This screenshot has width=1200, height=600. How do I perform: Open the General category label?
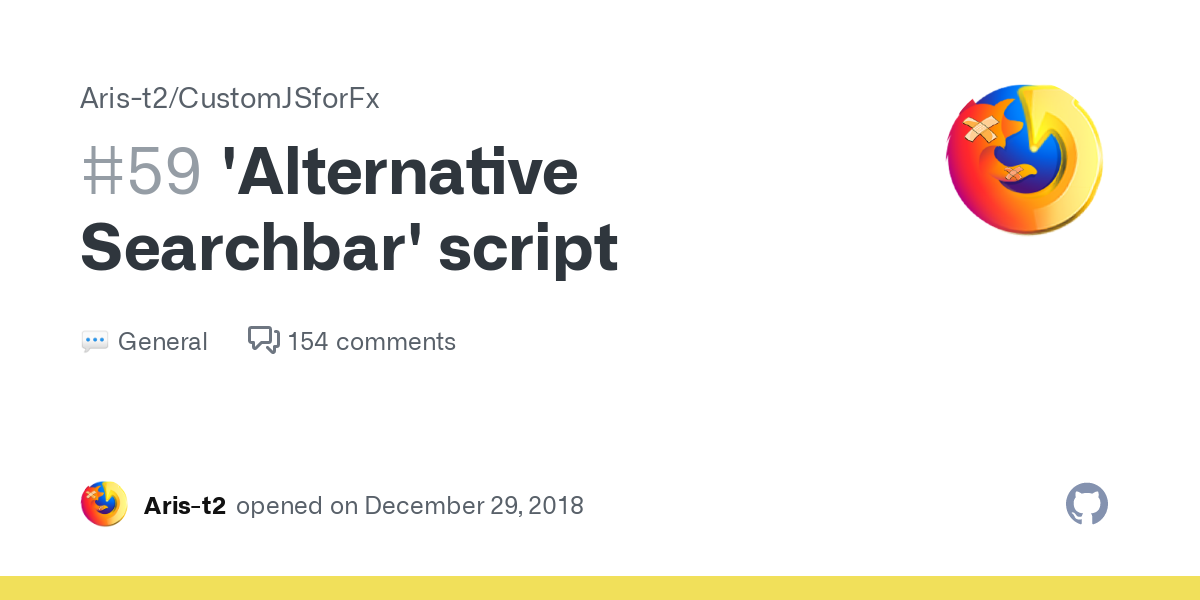click(162, 342)
